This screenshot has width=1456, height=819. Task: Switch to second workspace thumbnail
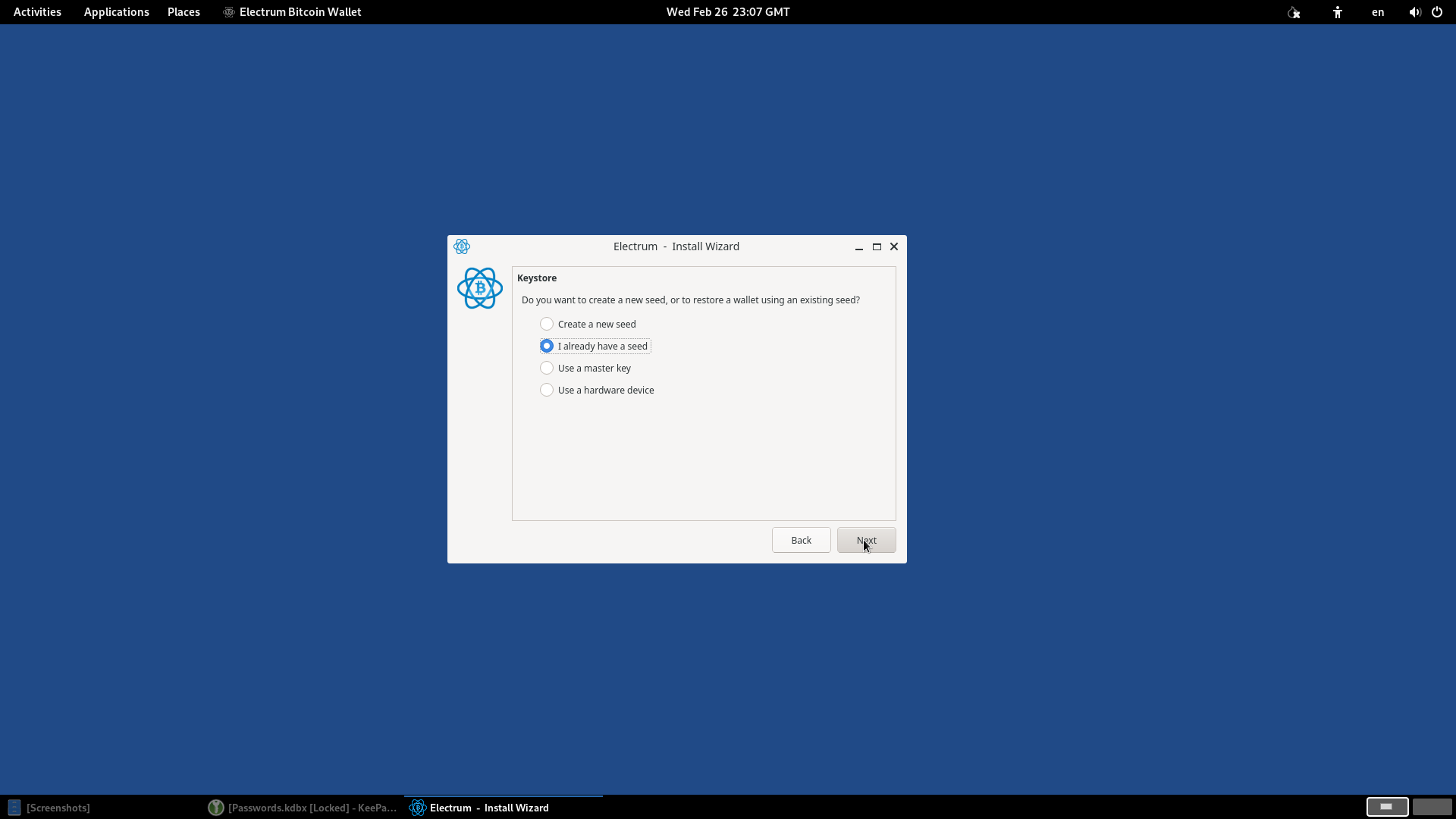click(x=1432, y=807)
